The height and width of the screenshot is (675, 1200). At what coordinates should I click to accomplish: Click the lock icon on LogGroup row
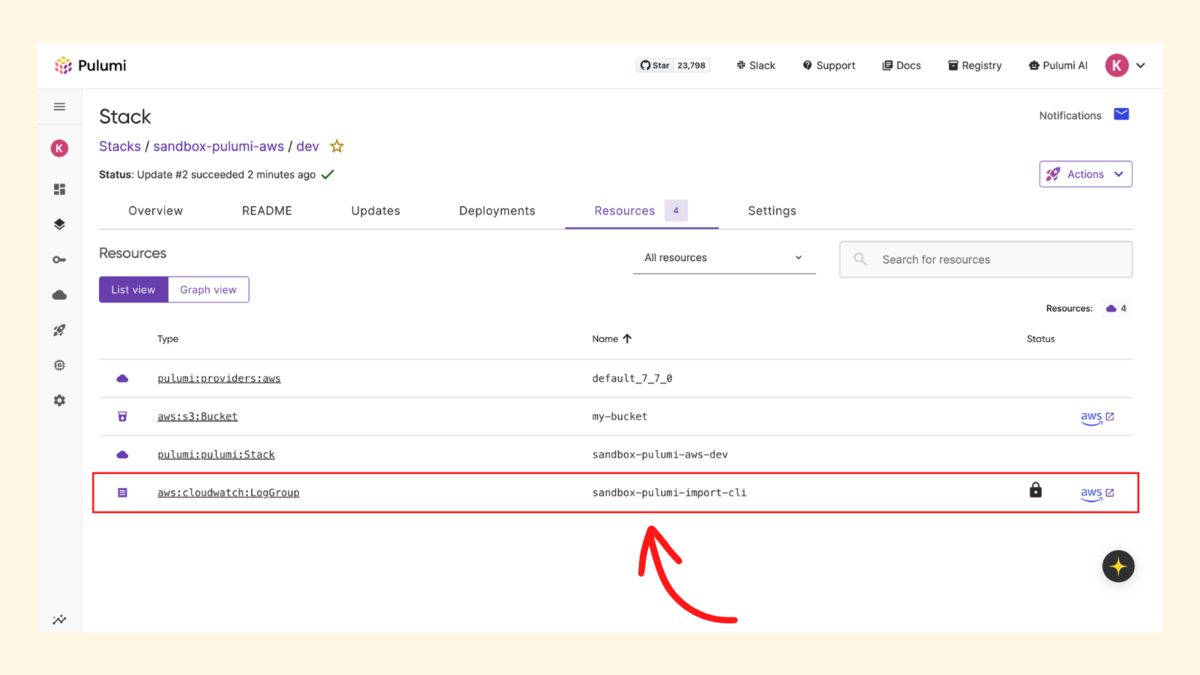(1036, 490)
